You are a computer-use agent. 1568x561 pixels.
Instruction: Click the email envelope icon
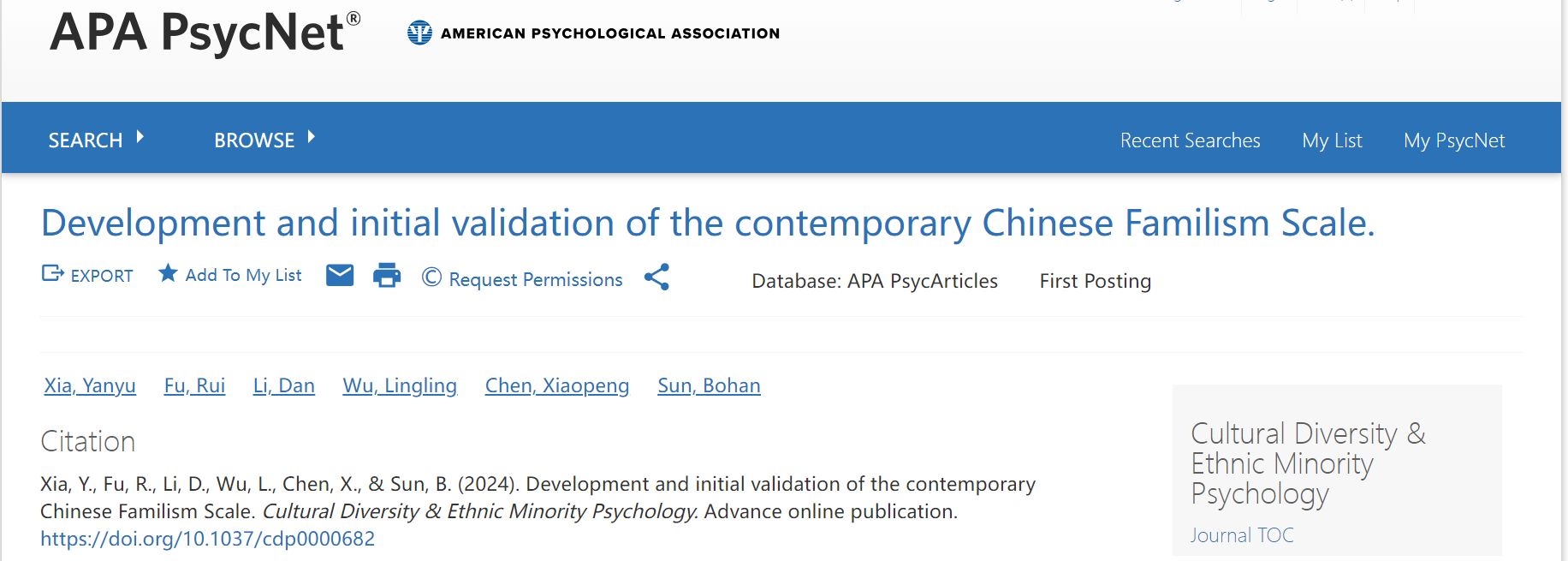[x=340, y=276]
